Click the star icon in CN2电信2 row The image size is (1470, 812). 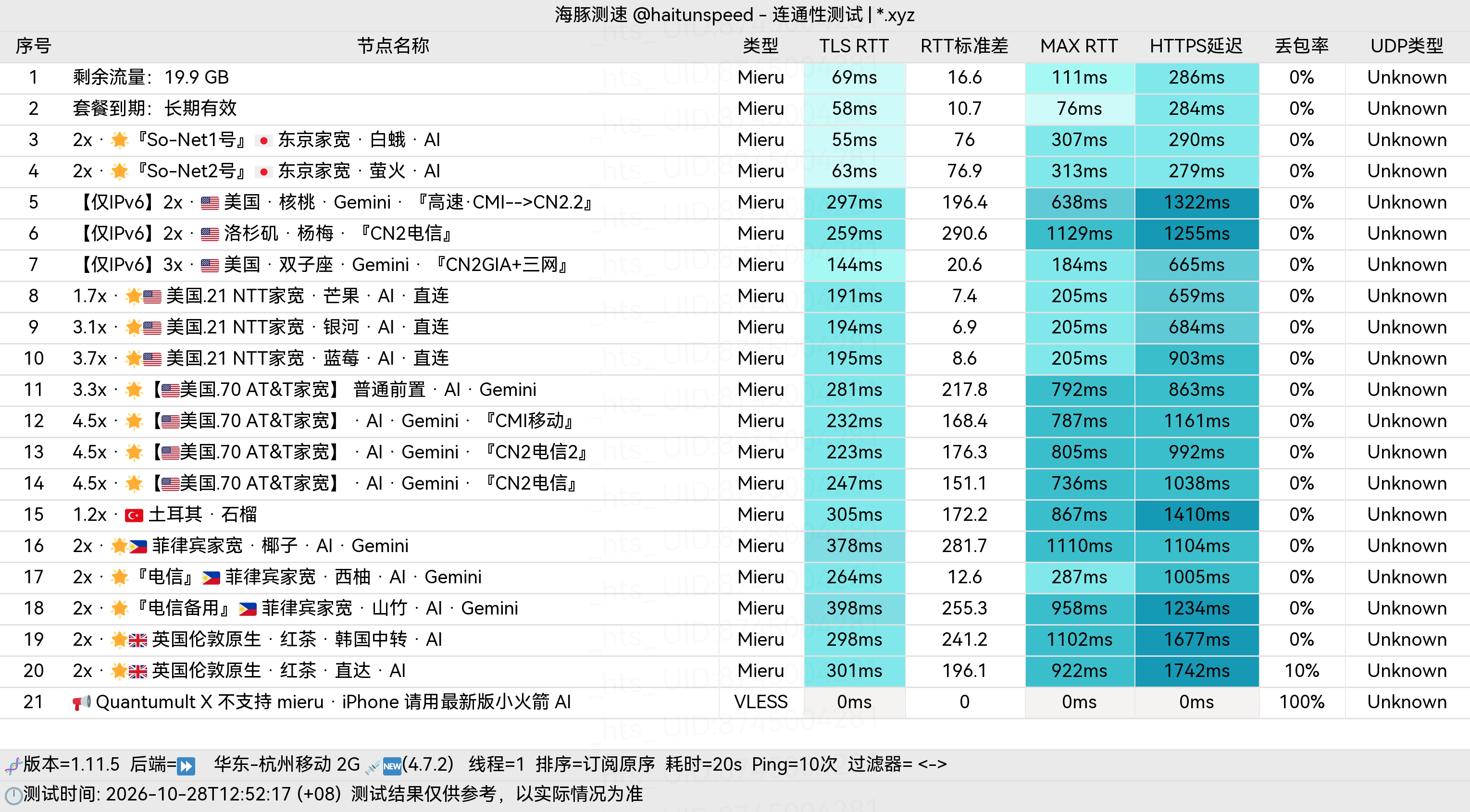134,452
